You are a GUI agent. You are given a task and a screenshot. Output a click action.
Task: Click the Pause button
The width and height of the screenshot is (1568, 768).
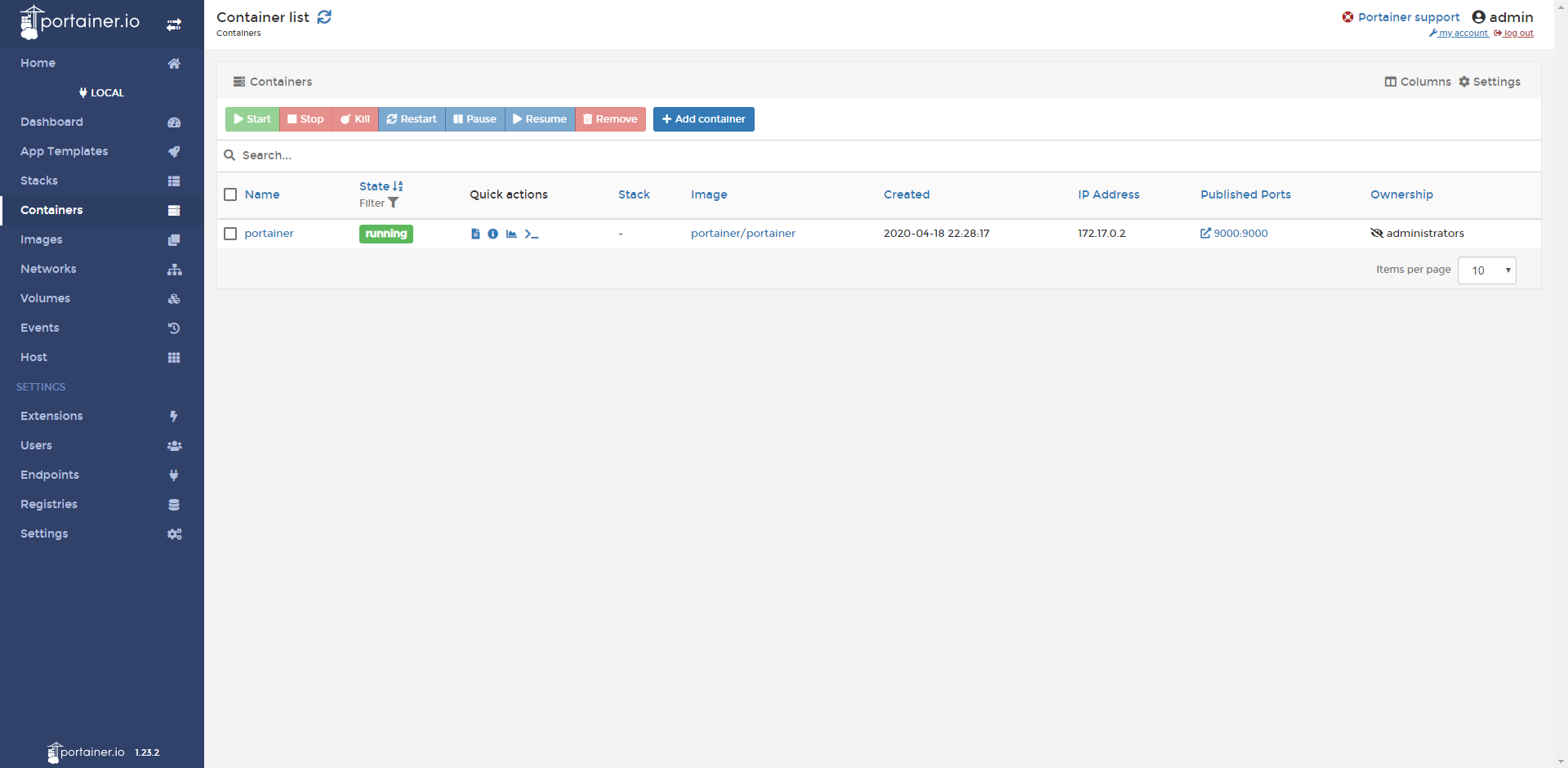[x=475, y=119]
